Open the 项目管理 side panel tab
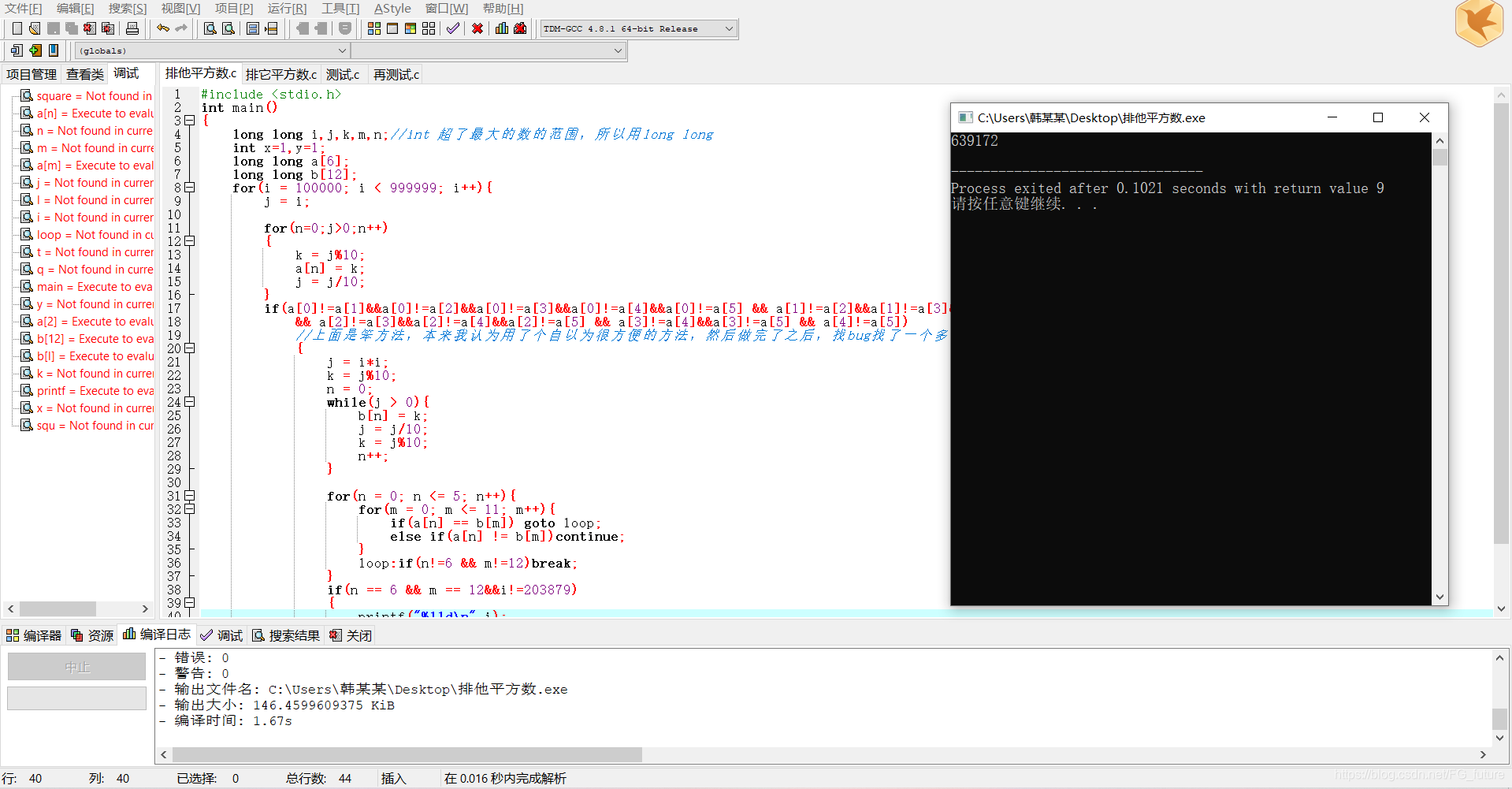Screen dimensions: 1512x789 point(32,74)
